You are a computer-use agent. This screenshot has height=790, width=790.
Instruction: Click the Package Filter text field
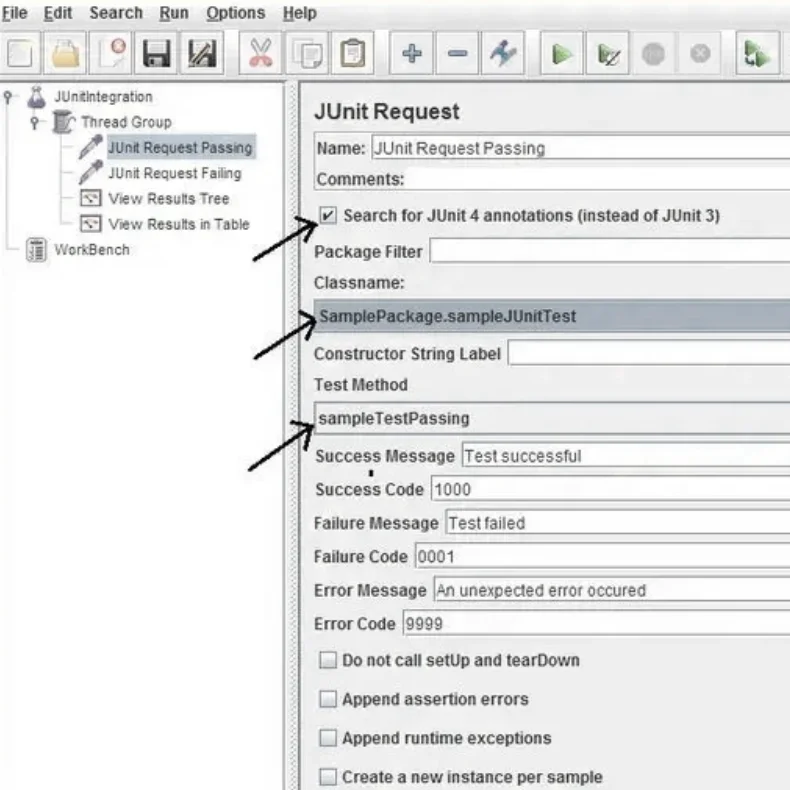pyautogui.click(x=608, y=251)
